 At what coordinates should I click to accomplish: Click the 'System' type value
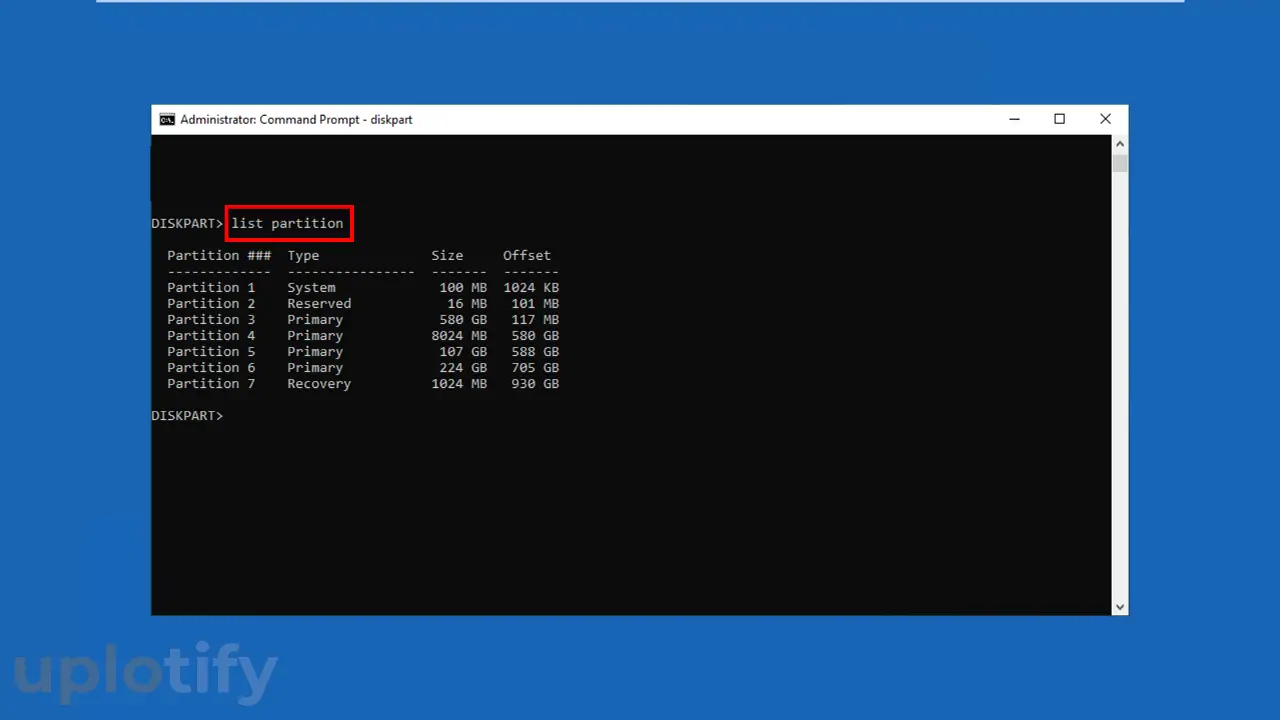click(x=311, y=287)
